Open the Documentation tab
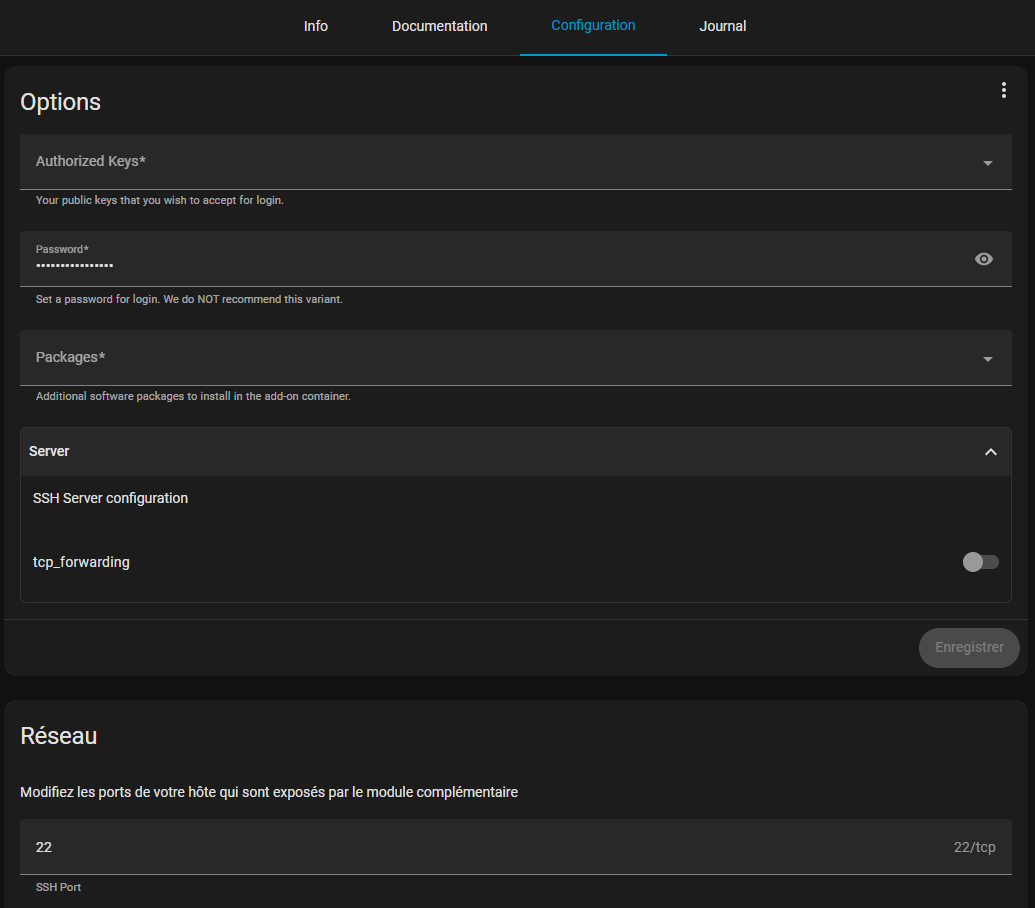 [x=439, y=26]
